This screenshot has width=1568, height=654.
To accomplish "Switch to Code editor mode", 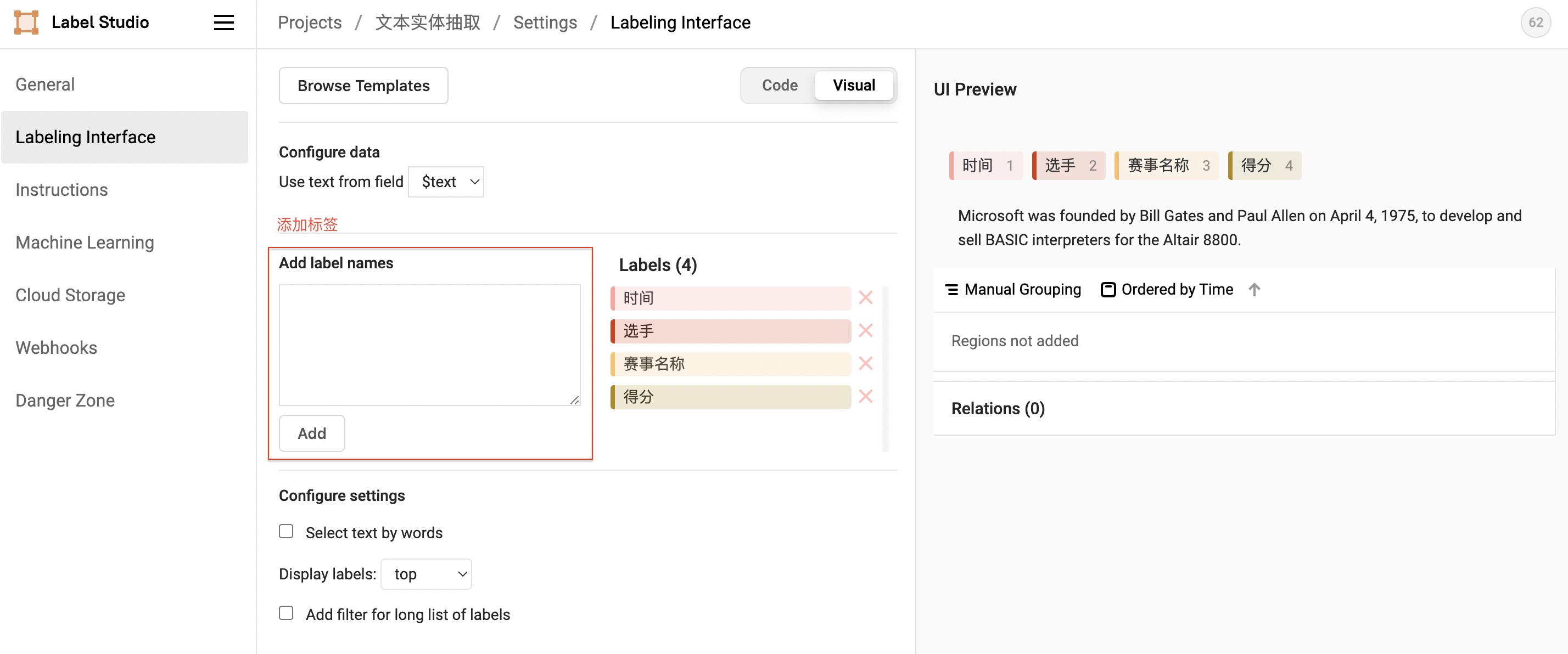I will (779, 85).
